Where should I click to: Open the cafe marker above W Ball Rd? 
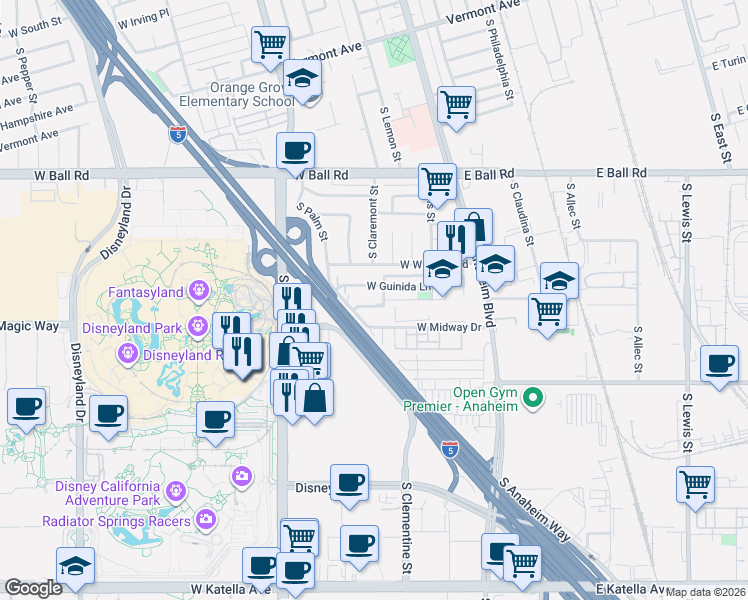click(295, 153)
